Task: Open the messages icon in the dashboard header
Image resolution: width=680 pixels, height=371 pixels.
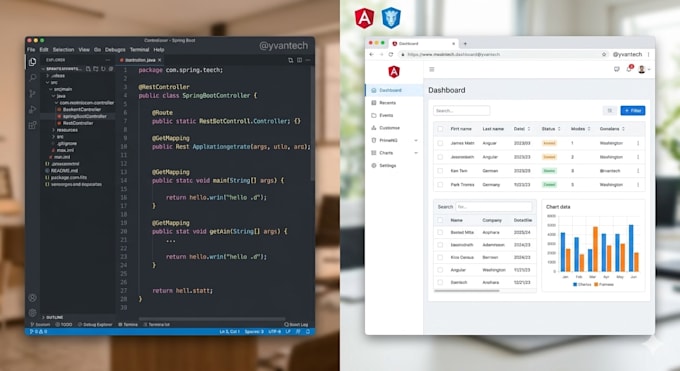Action: pos(616,69)
